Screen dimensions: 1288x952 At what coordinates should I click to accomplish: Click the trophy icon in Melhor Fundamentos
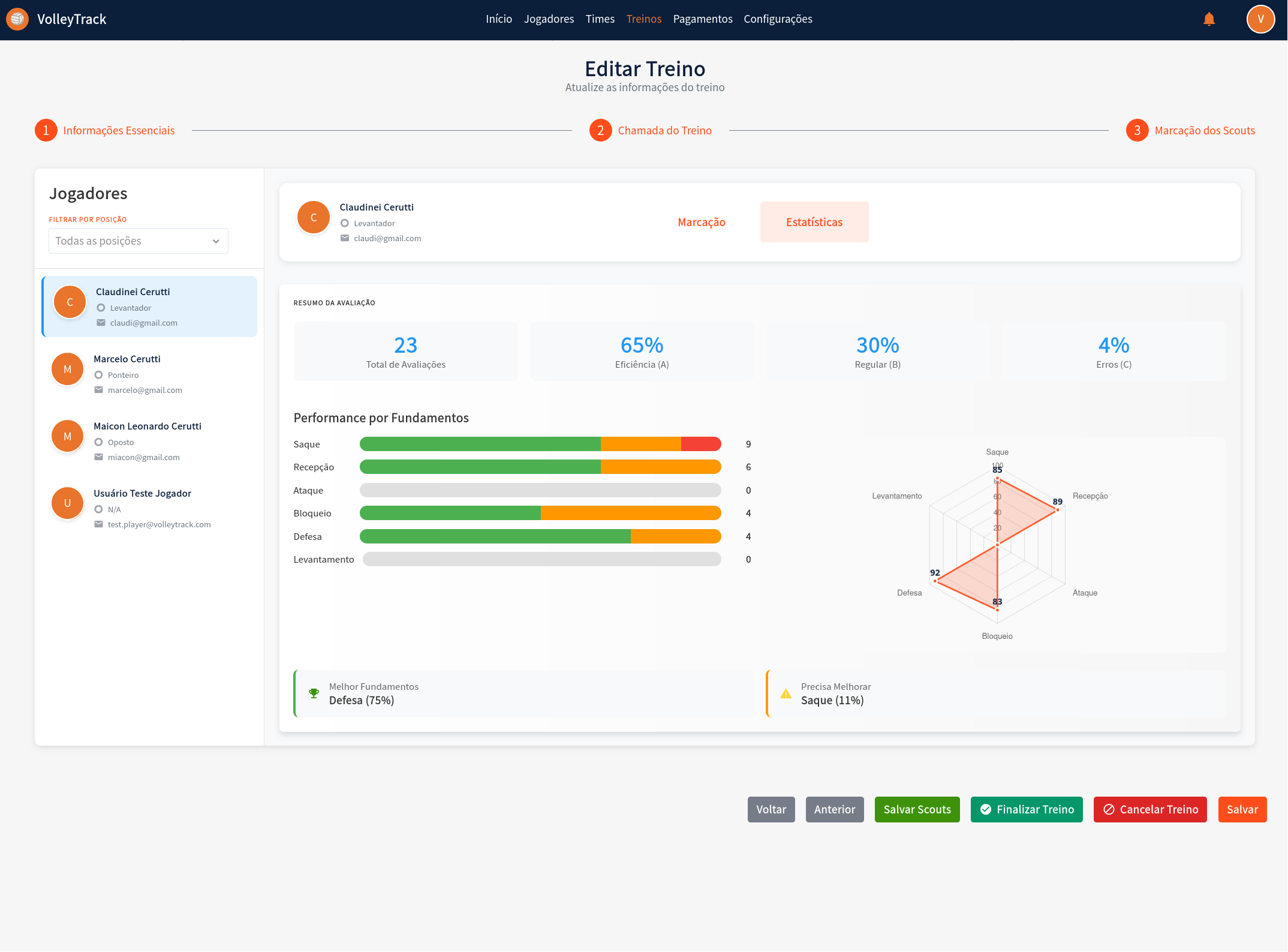point(314,693)
